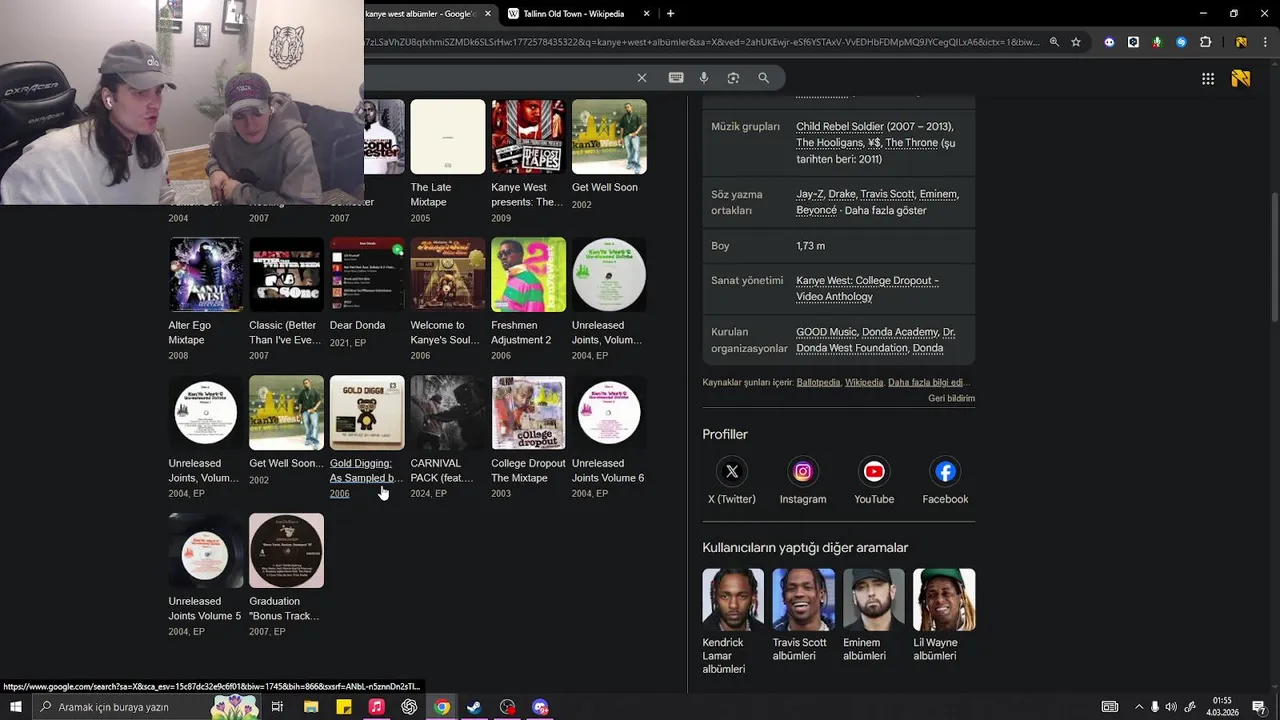This screenshot has width=1280, height=720.
Task: Open Kanye West: College Dropout Video Anthology
Action: pos(867,288)
